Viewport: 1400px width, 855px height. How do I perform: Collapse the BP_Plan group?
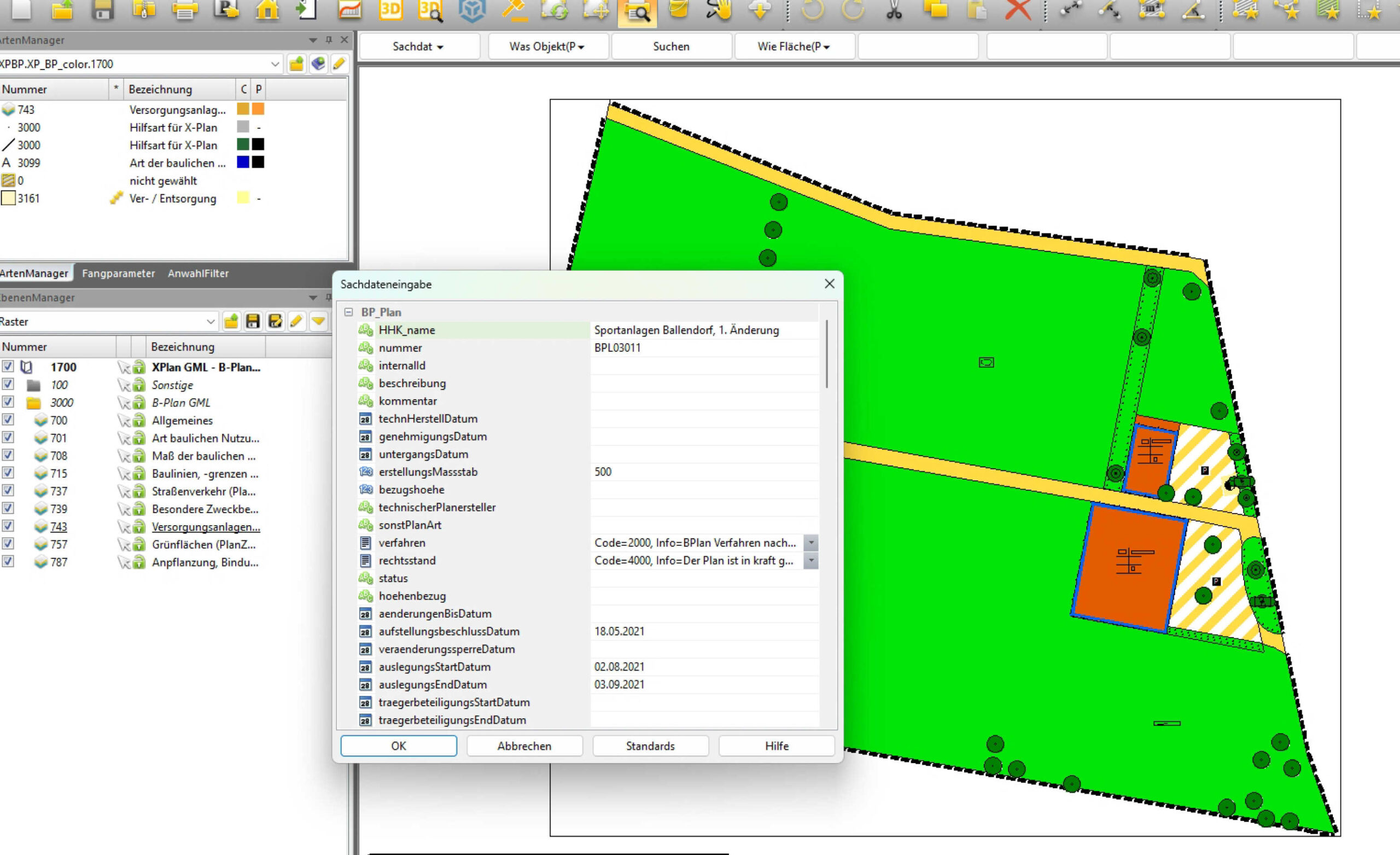[348, 312]
